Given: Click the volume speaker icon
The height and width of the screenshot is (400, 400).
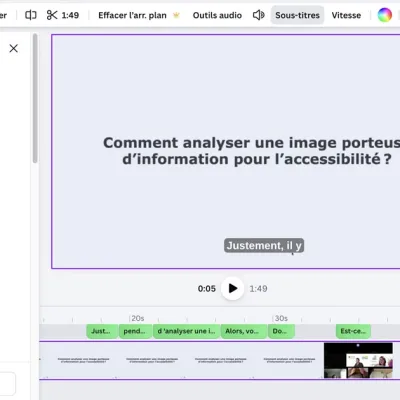Looking at the screenshot, I should (258, 15).
